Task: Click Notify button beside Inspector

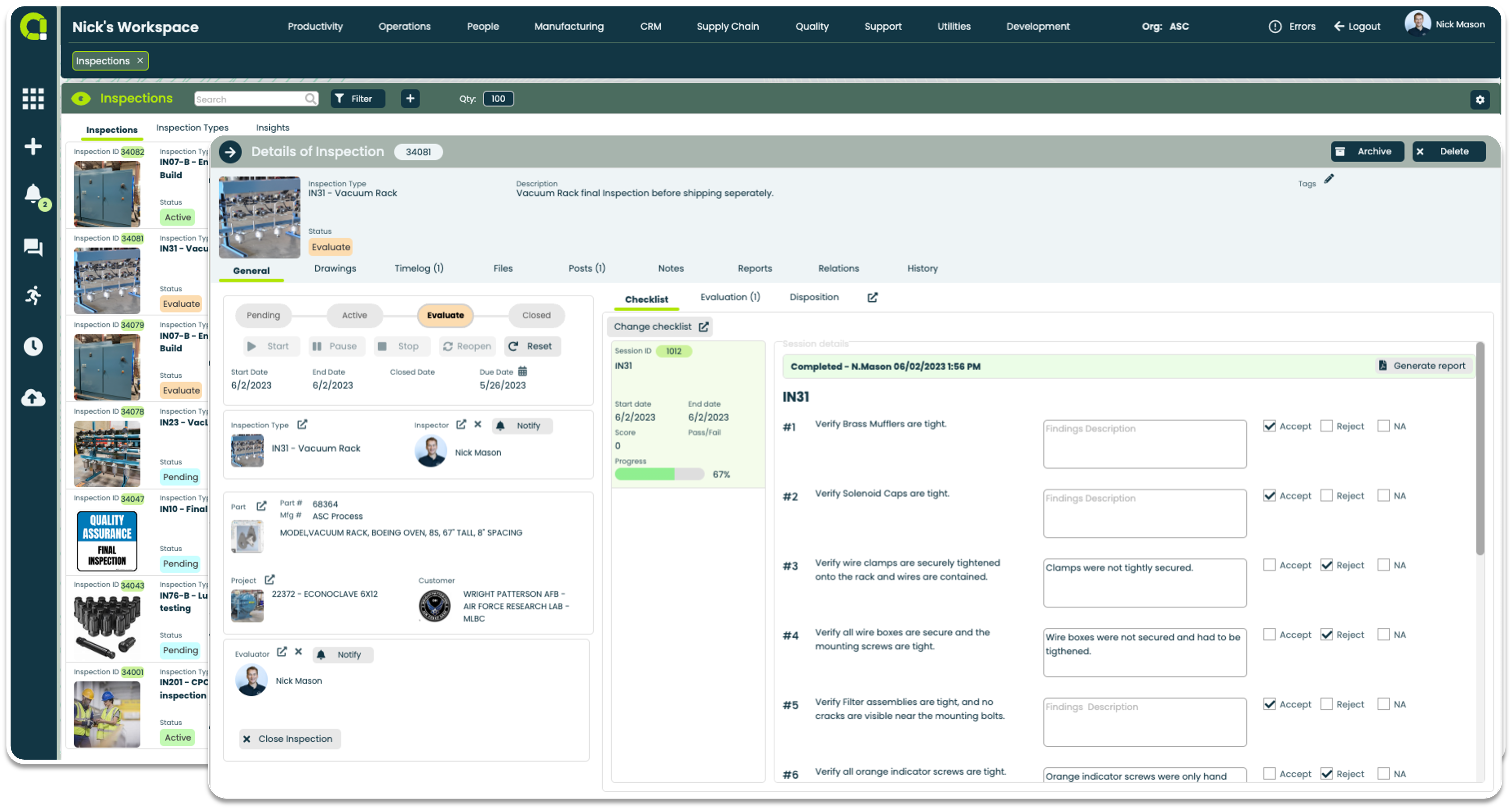Action: pyautogui.click(x=522, y=426)
